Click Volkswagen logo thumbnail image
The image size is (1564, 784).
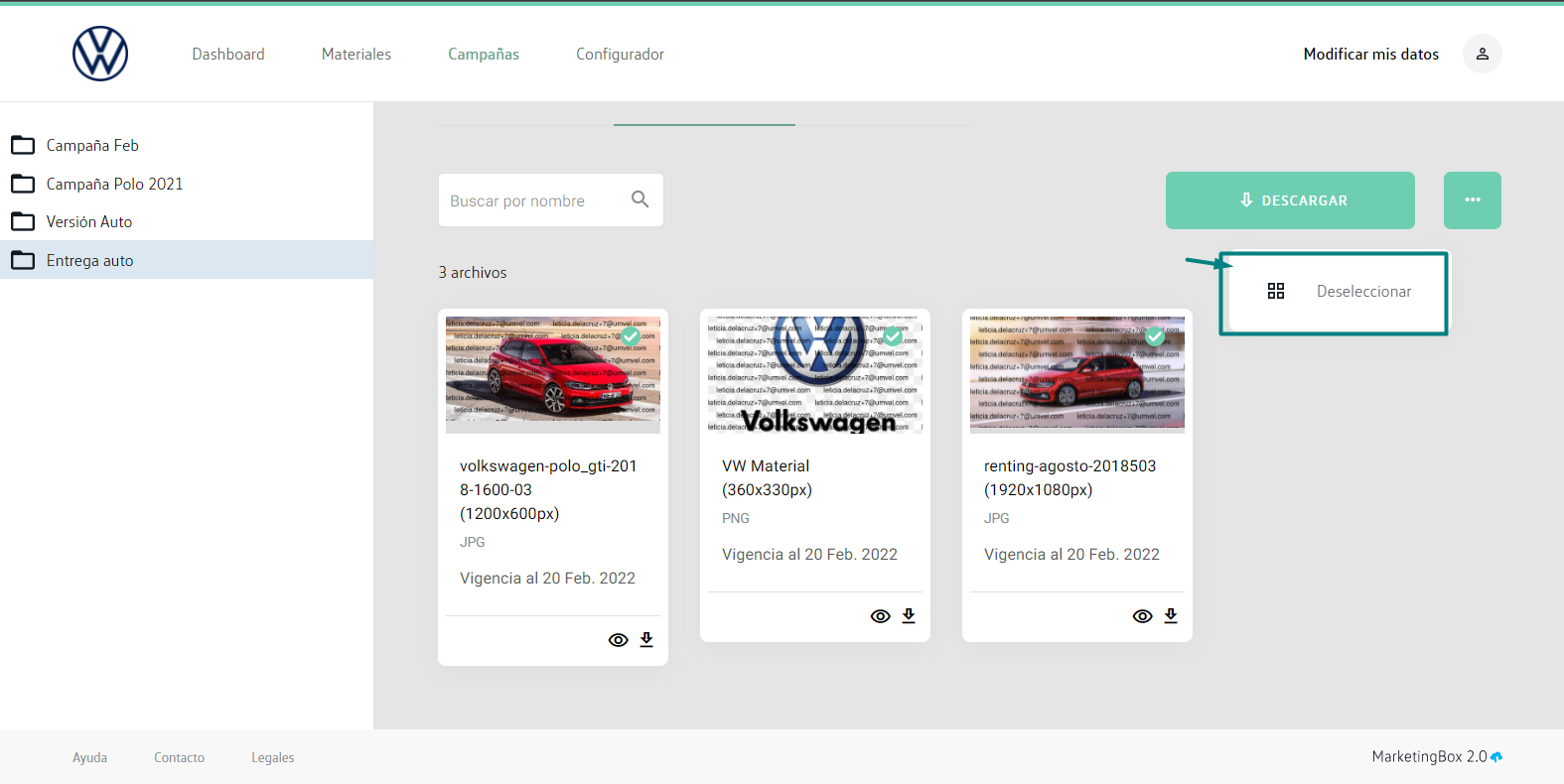tap(815, 375)
